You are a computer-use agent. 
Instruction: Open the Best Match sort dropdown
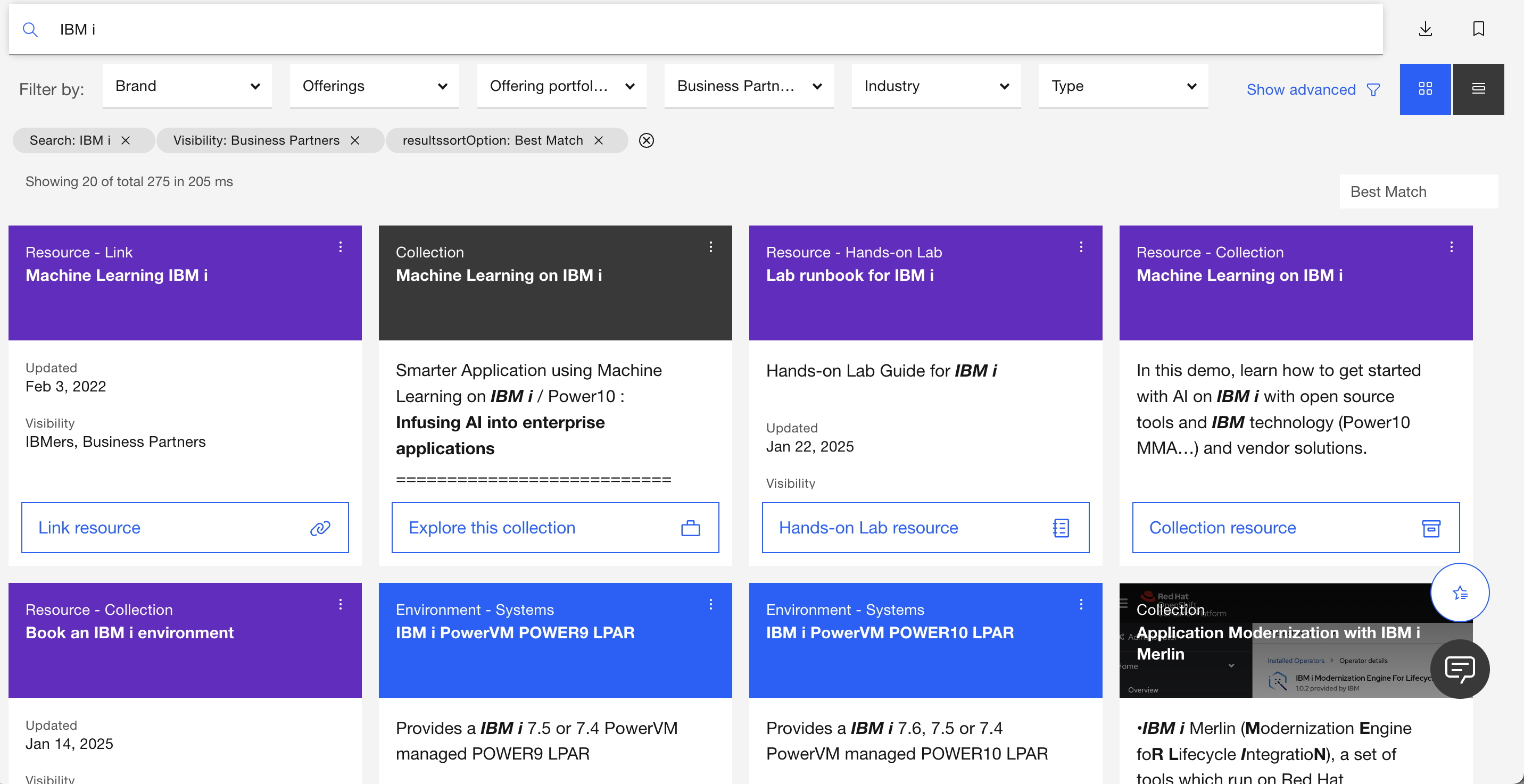click(x=1419, y=191)
